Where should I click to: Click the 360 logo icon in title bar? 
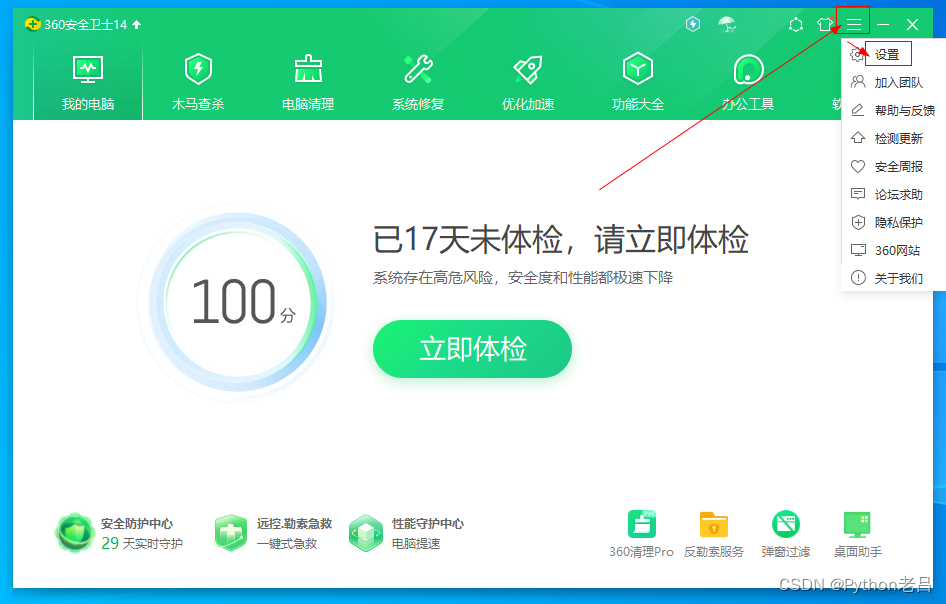[x=33, y=24]
